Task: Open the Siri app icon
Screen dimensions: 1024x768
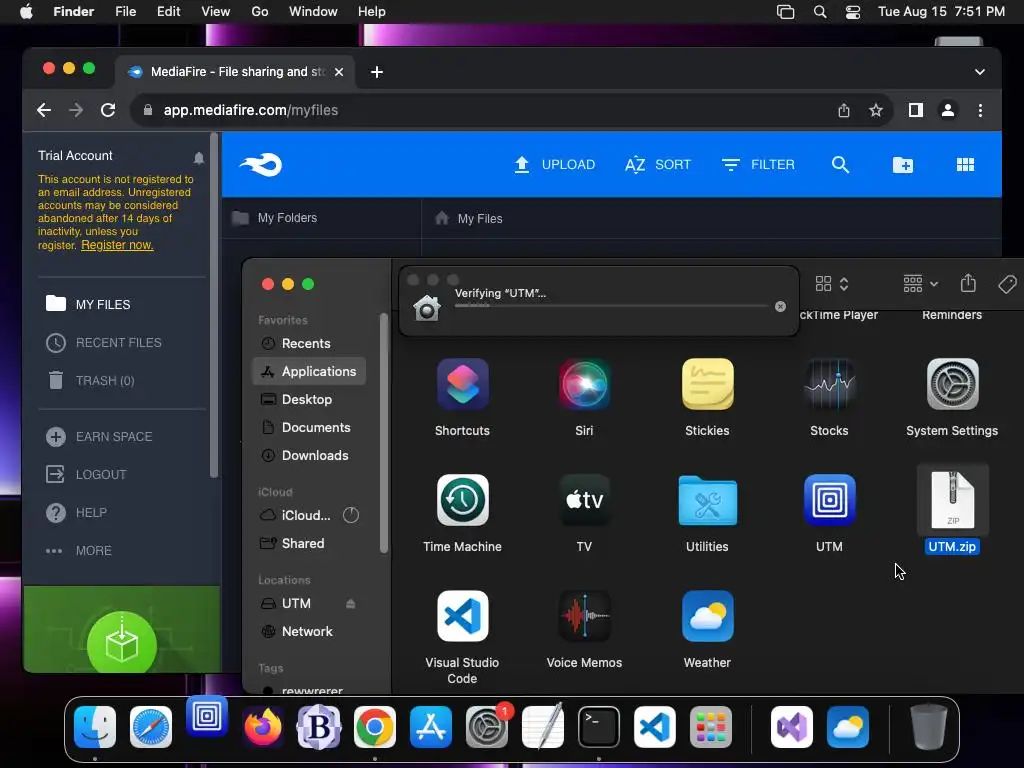Action: pyautogui.click(x=584, y=384)
